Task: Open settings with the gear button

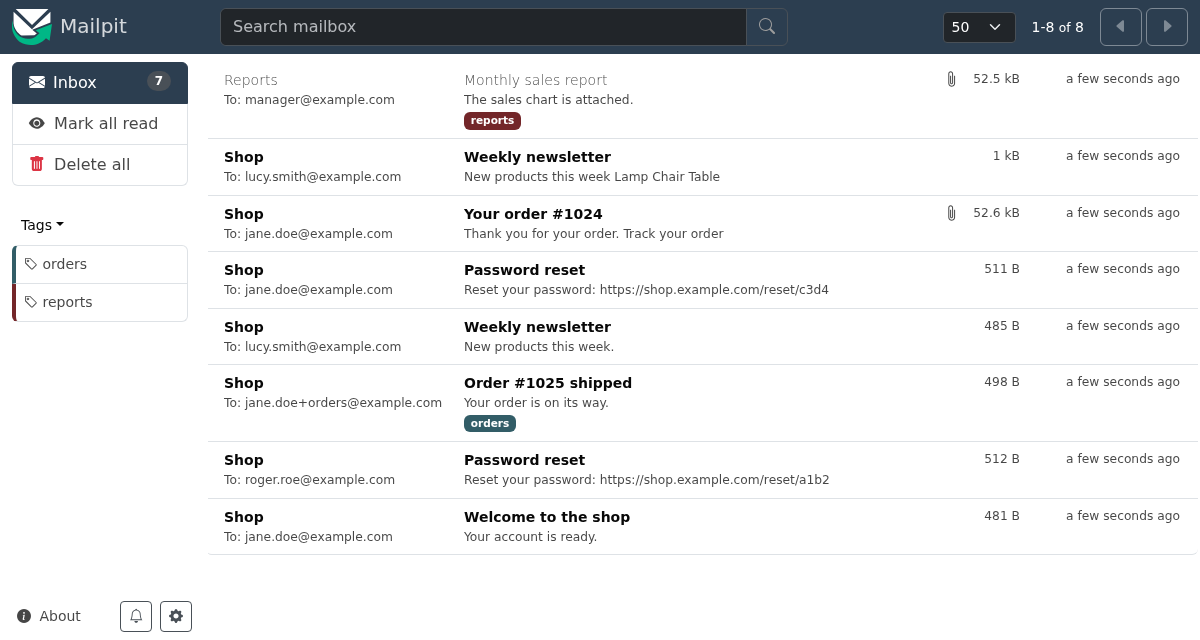Action: coord(176,616)
